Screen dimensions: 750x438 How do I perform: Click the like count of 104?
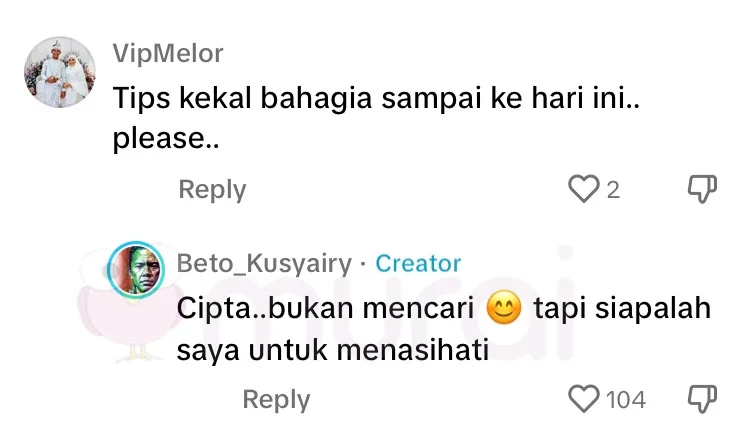tap(626, 399)
